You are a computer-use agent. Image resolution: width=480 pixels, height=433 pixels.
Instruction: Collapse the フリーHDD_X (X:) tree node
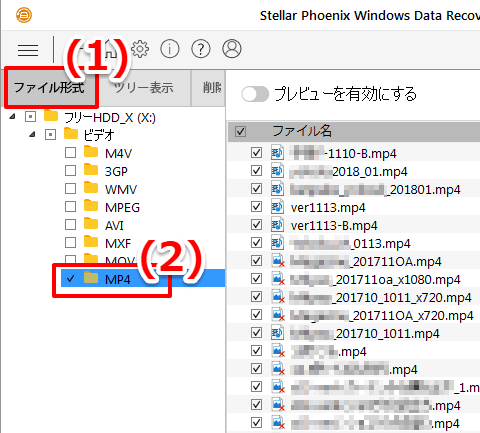[13, 116]
